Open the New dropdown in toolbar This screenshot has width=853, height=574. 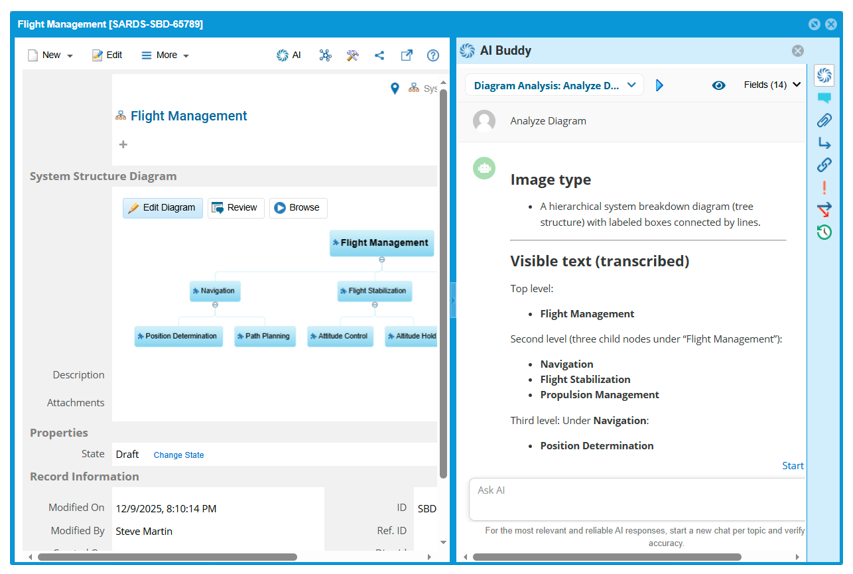(x=50, y=55)
